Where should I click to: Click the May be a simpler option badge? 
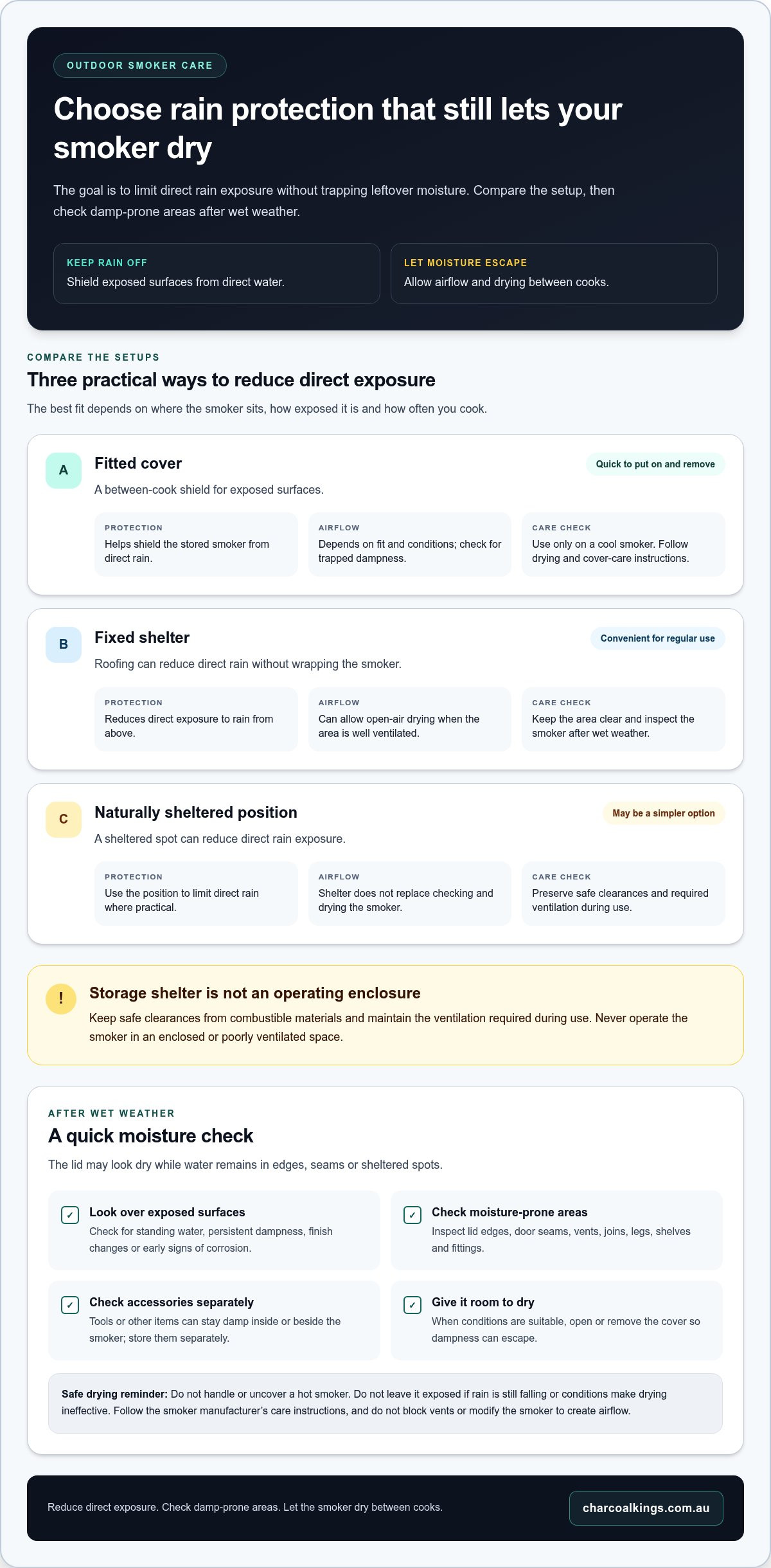pyautogui.click(x=664, y=813)
